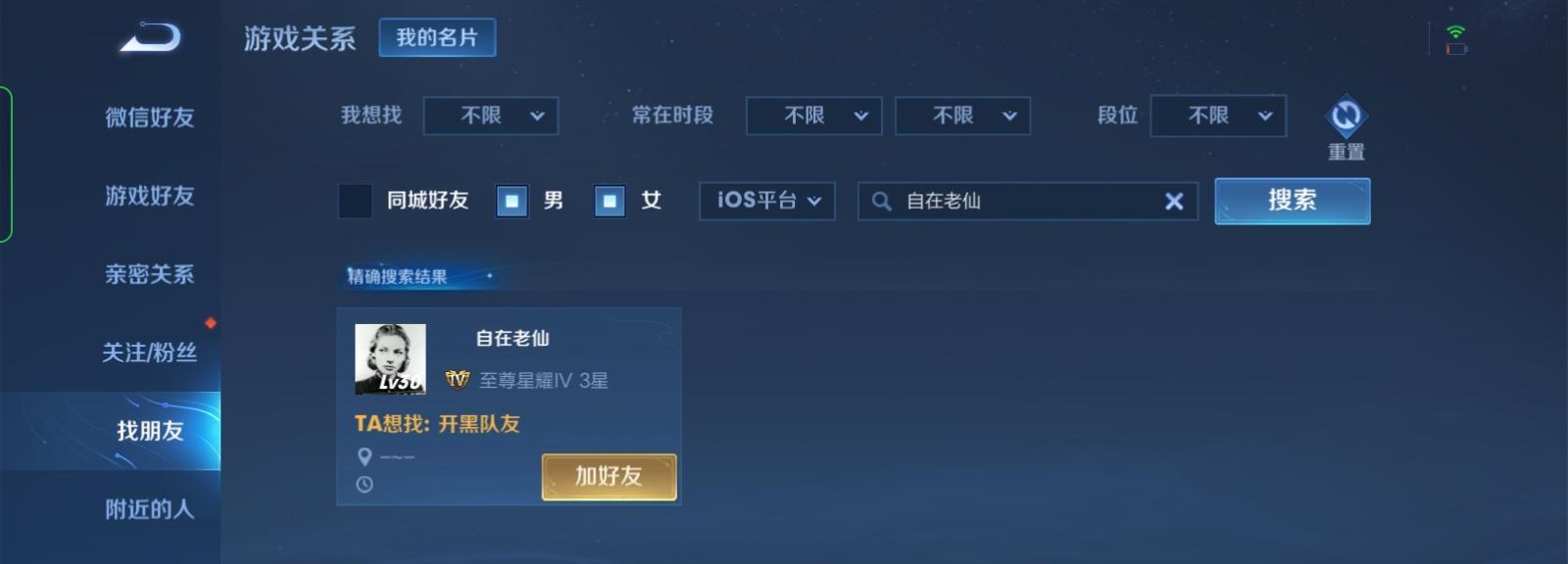1568x564 pixels.
Task: Enable the 同城好友 checkbox
Action: (x=355, y=201)
